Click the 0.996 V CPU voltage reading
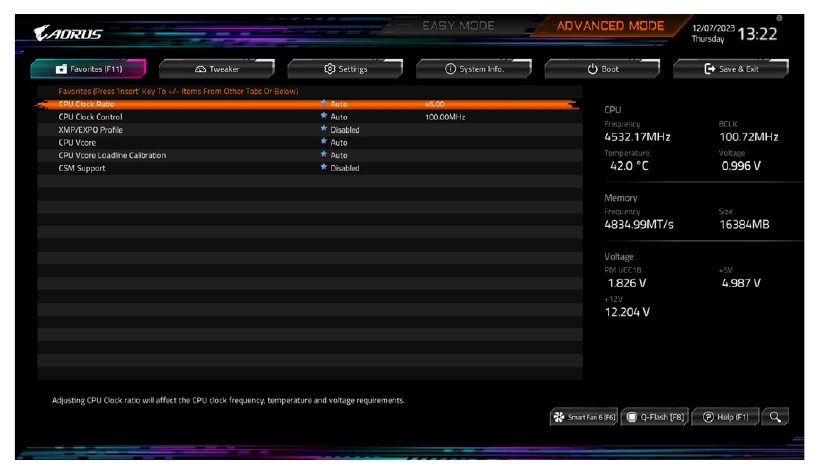This screenshot has height=474, width=828. click(x=741, y=166)
